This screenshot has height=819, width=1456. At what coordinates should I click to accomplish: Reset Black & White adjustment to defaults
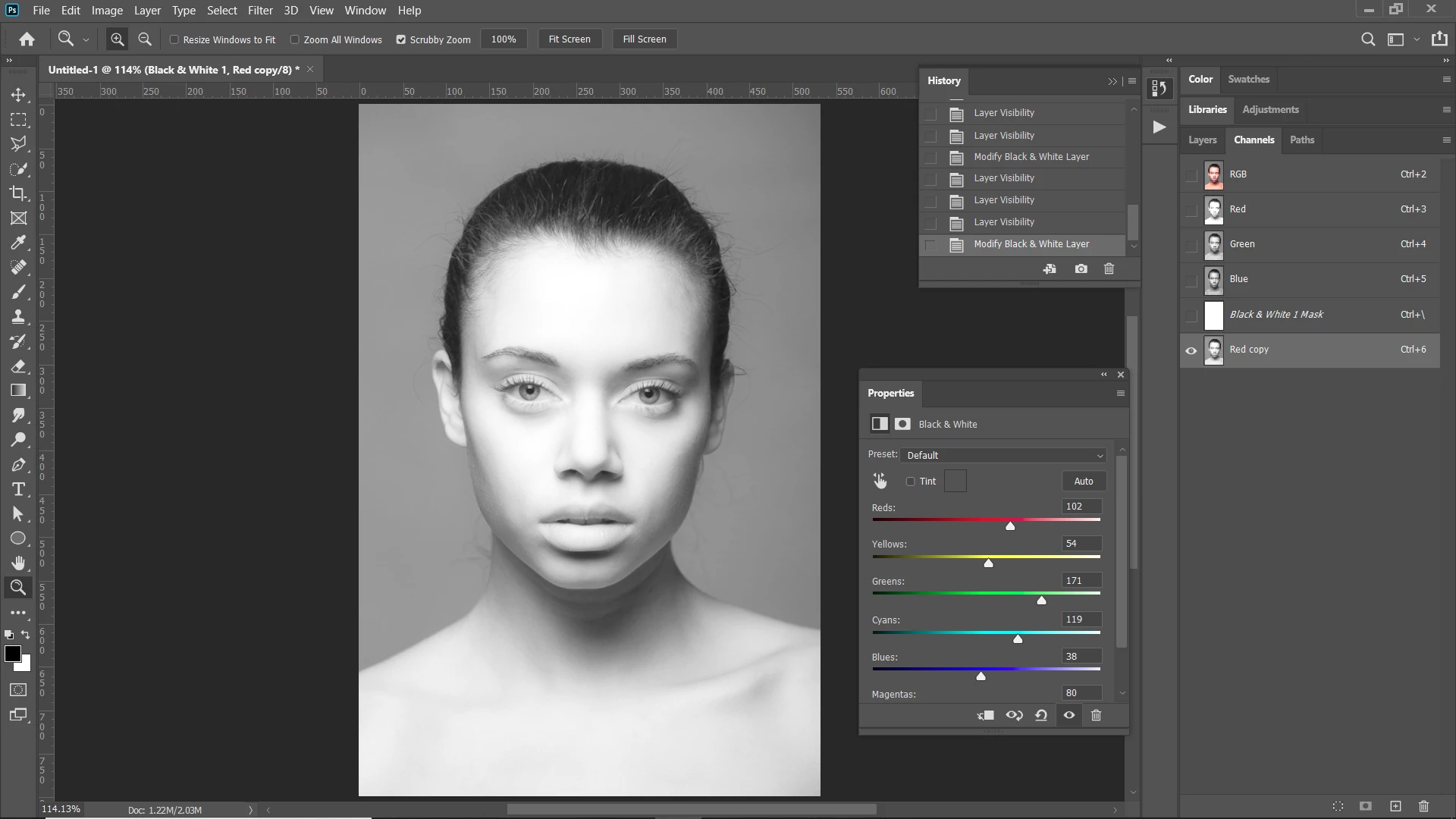click(1041, 715)
